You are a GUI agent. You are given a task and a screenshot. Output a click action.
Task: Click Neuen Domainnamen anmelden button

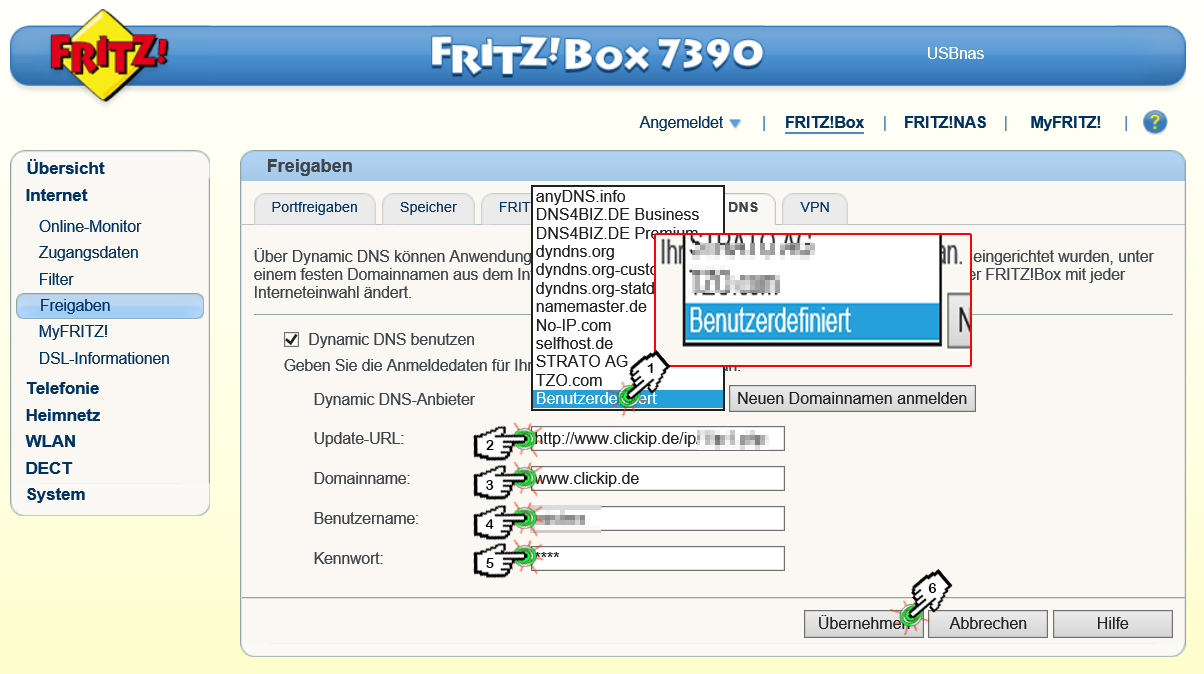[x=852, y=398]
